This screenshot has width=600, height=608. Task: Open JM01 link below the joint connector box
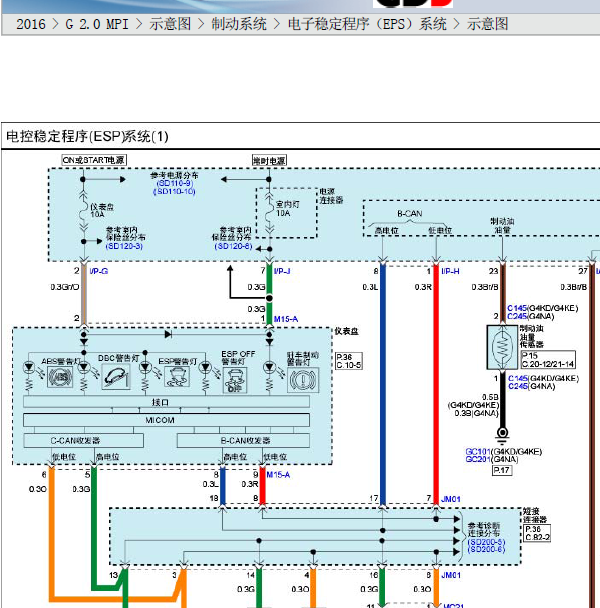point(451,575)
